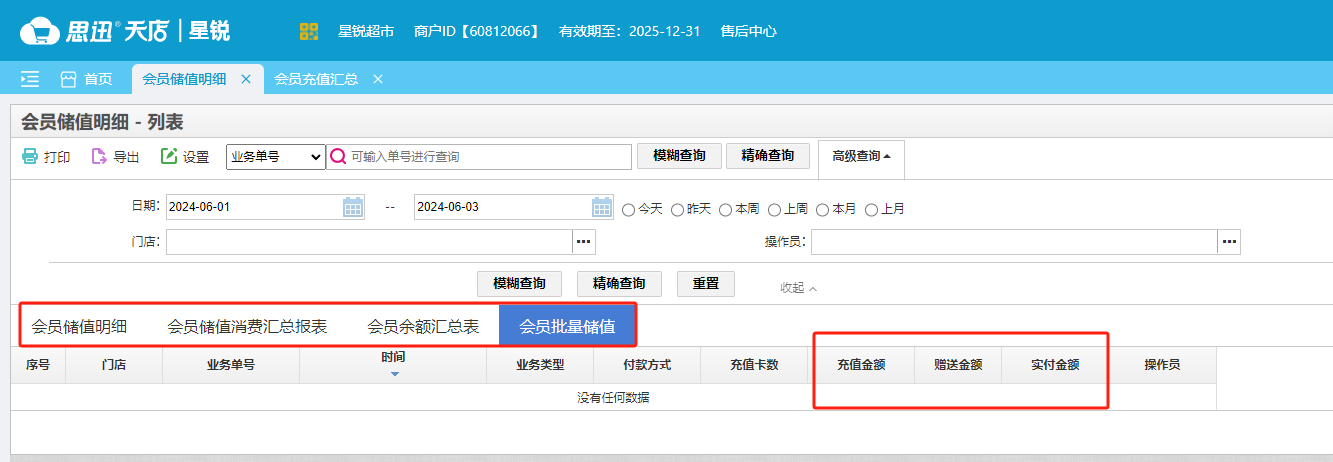
Task: Click the 业务单号 column header
Action: [231, 365]
